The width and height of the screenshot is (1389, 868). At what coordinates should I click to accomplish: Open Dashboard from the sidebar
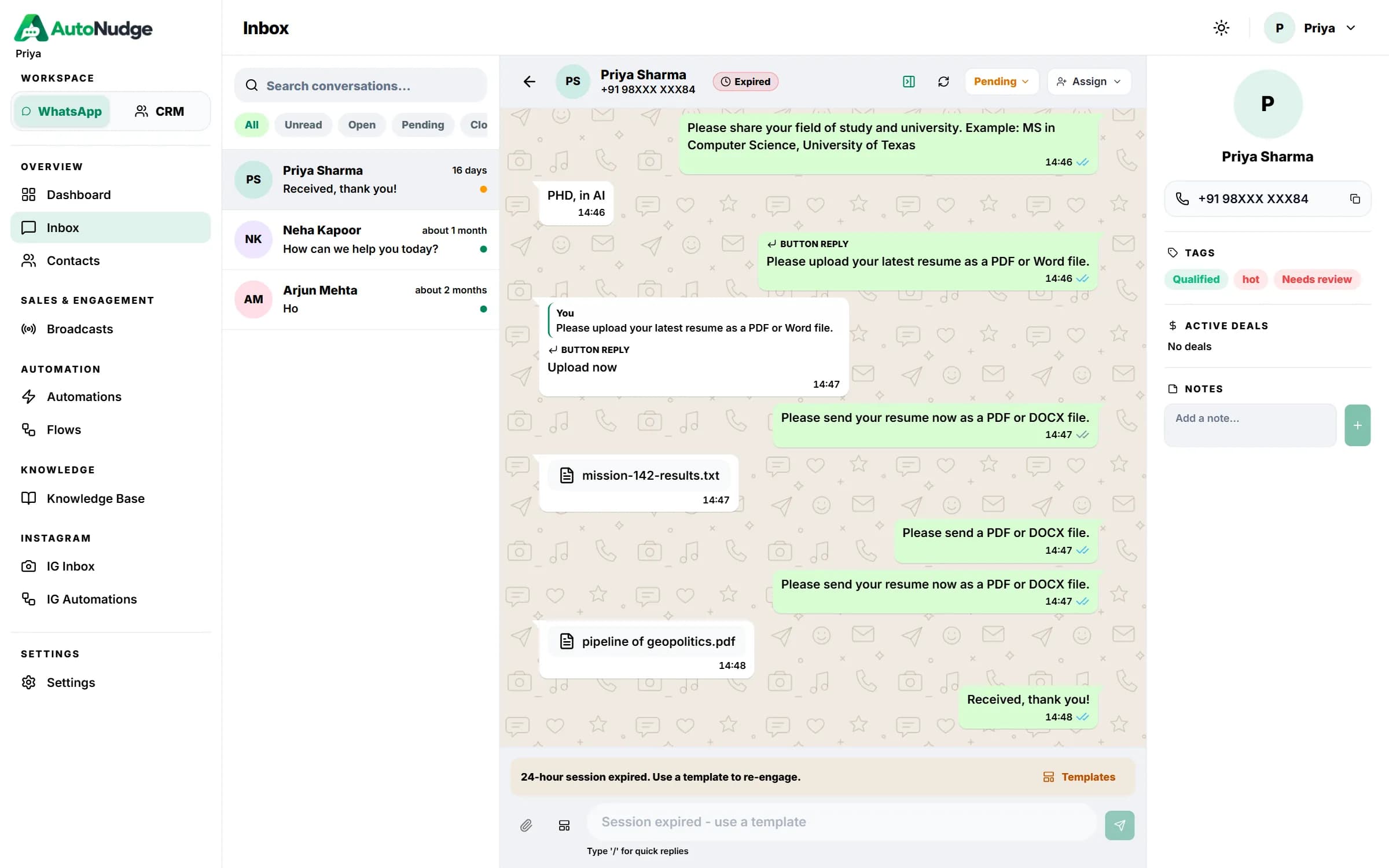coord(111,195)
